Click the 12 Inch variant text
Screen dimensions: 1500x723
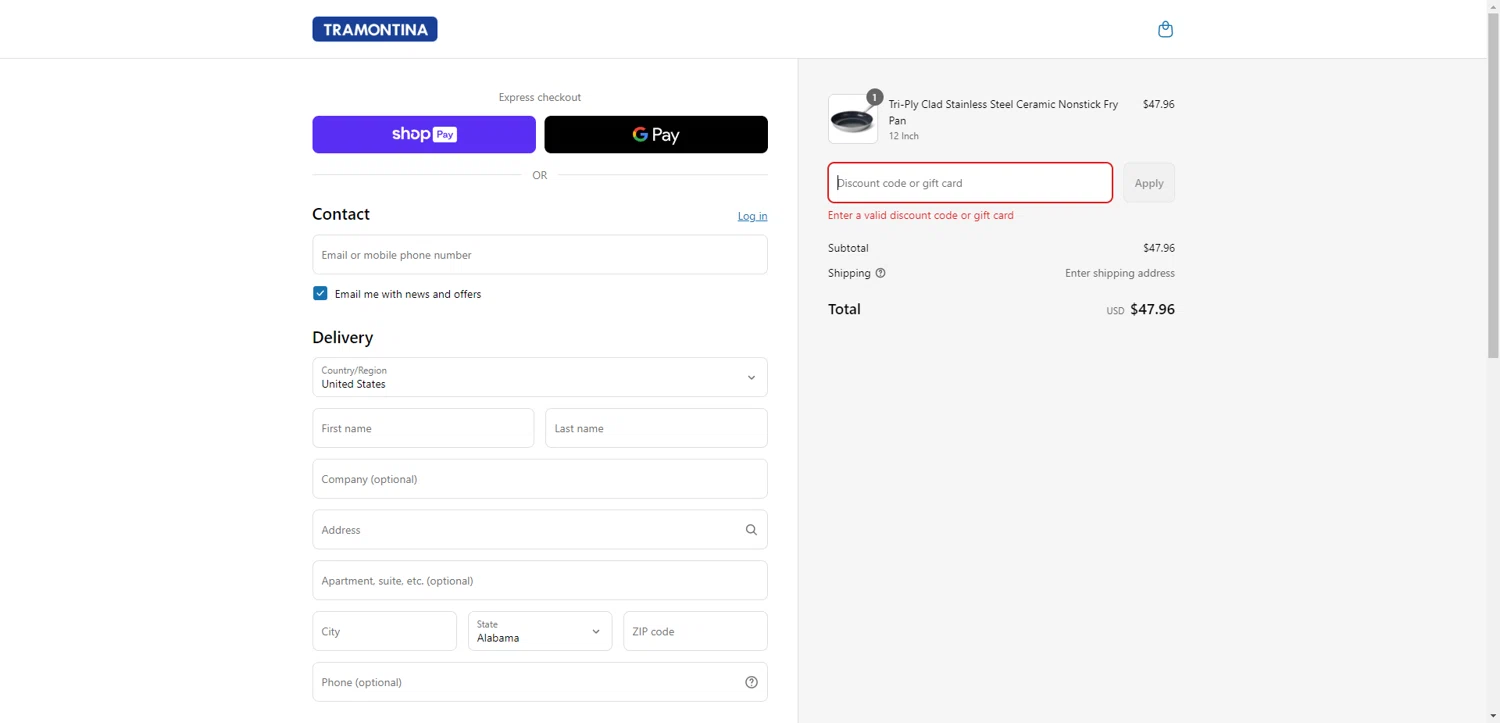point(904,136)
